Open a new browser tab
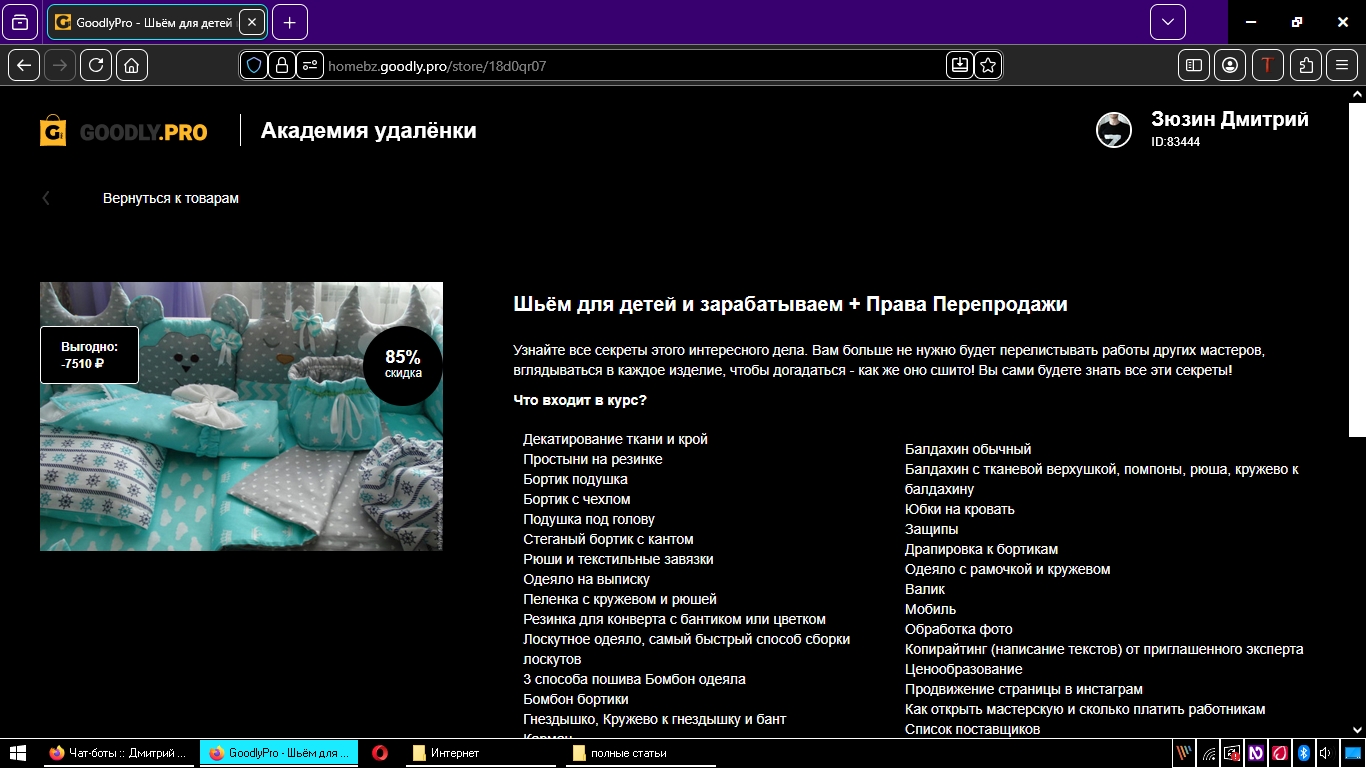The height and width of the screenshot is (768, 1366). (x=290, y=22)
